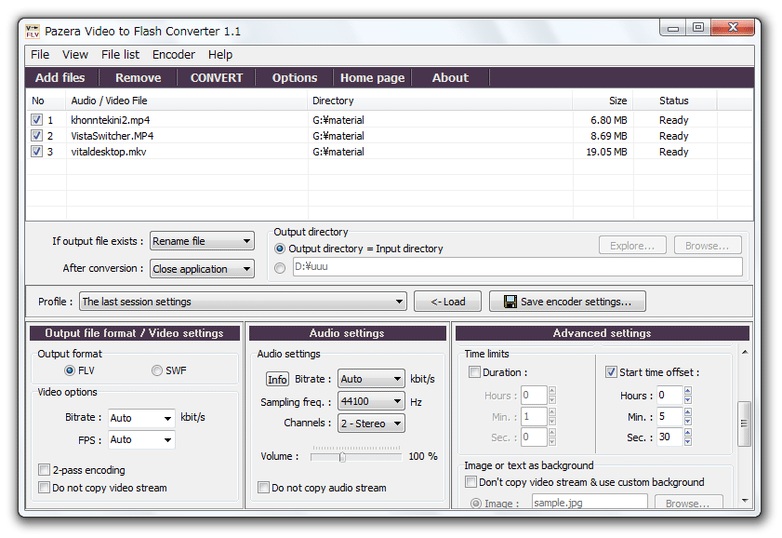Select vitaldesktop.mkv file row

click(x=389, y=152)
